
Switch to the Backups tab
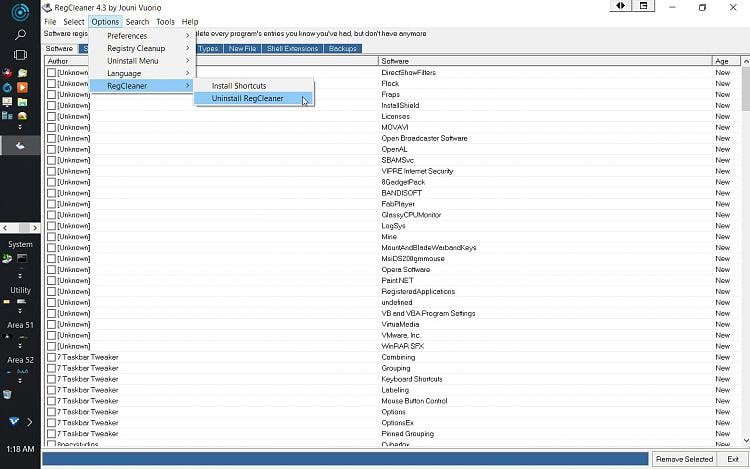tap(342, 49)
